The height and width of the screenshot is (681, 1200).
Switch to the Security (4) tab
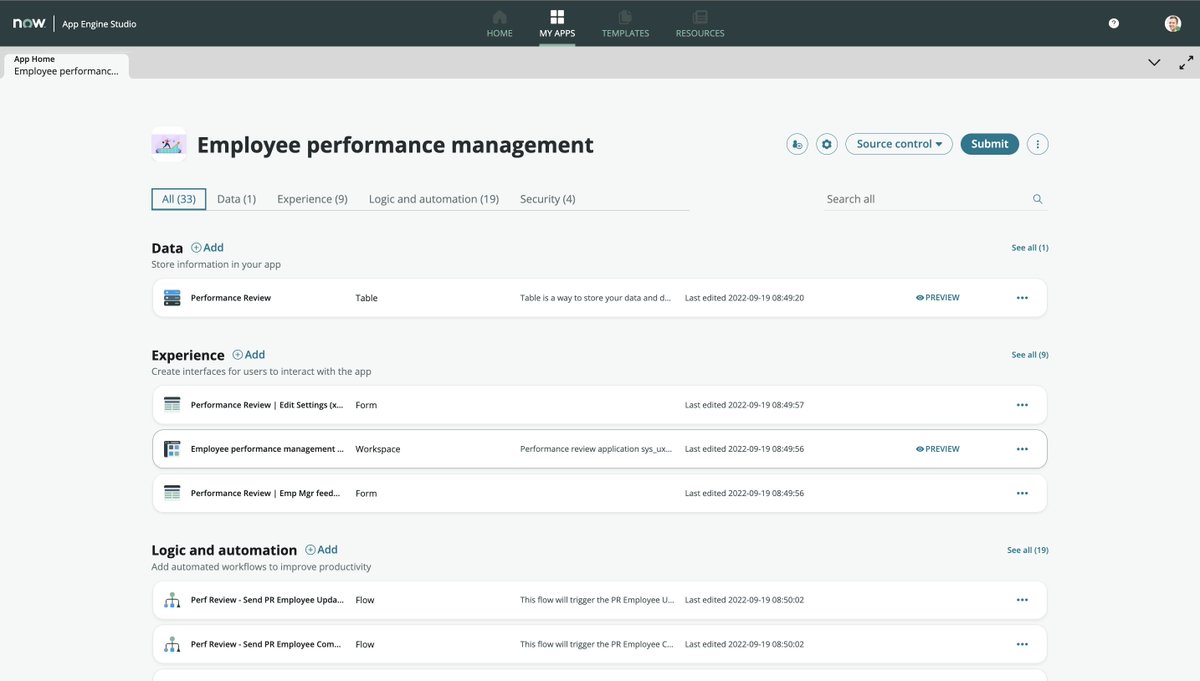pyautogui.click(x=548, y=199)
